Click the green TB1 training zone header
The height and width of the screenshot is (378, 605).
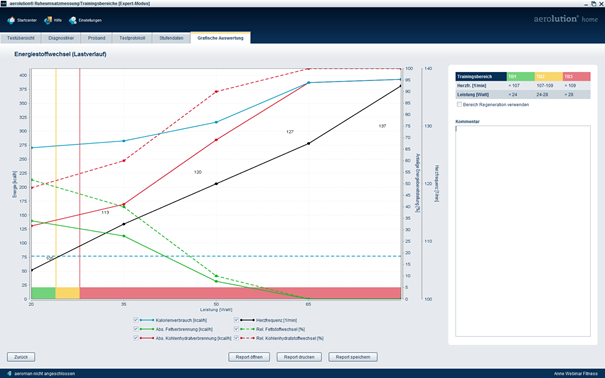tap(521, 76)
